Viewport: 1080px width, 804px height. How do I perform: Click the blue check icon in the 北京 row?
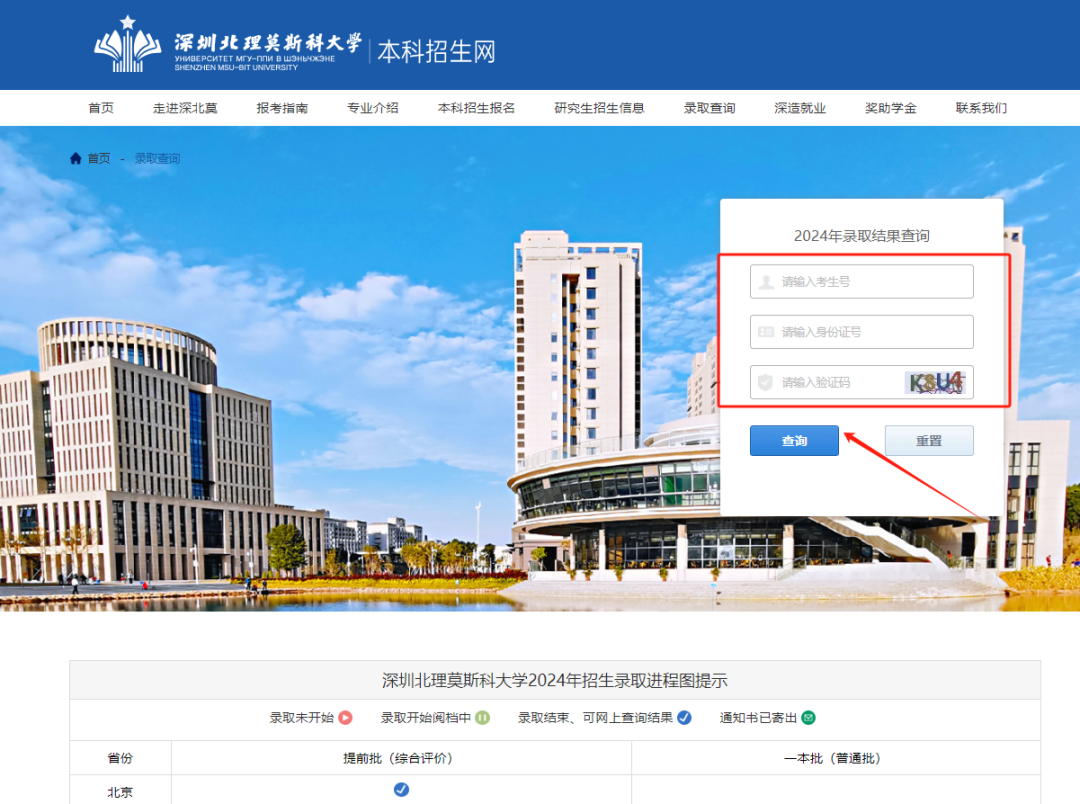pyautogui.click(x=401, y=790)
